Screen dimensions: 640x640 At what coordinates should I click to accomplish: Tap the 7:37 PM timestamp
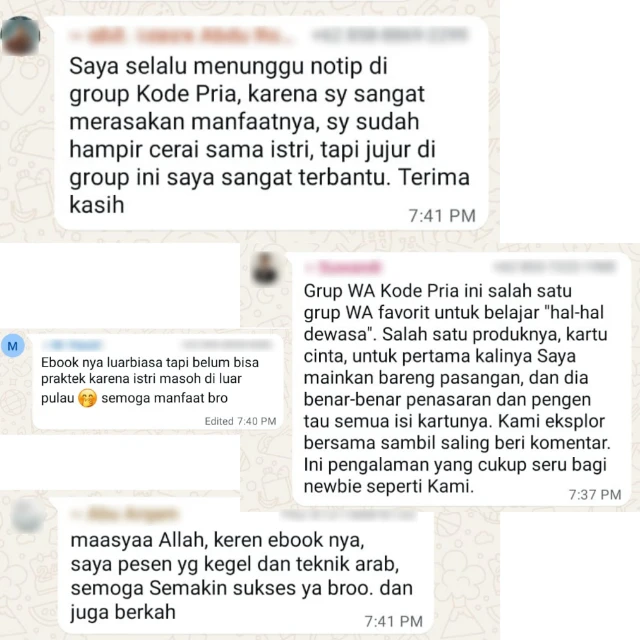(595, 494)
